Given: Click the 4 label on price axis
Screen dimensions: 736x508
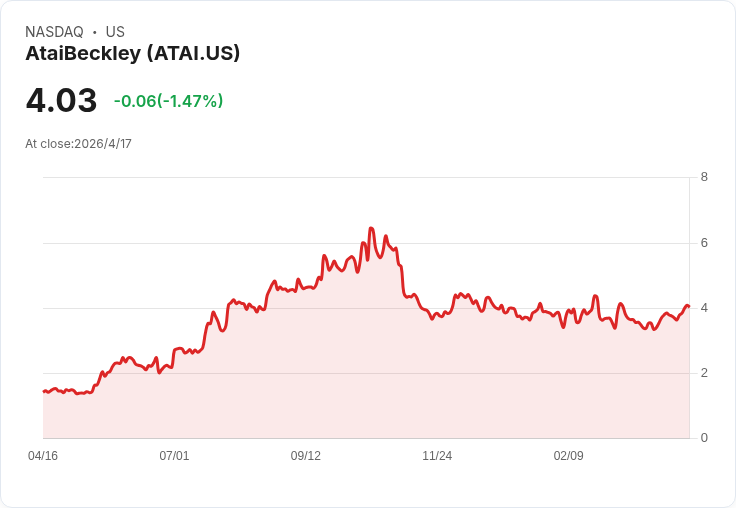Looking at the screenshot, I should pos(704,308).
